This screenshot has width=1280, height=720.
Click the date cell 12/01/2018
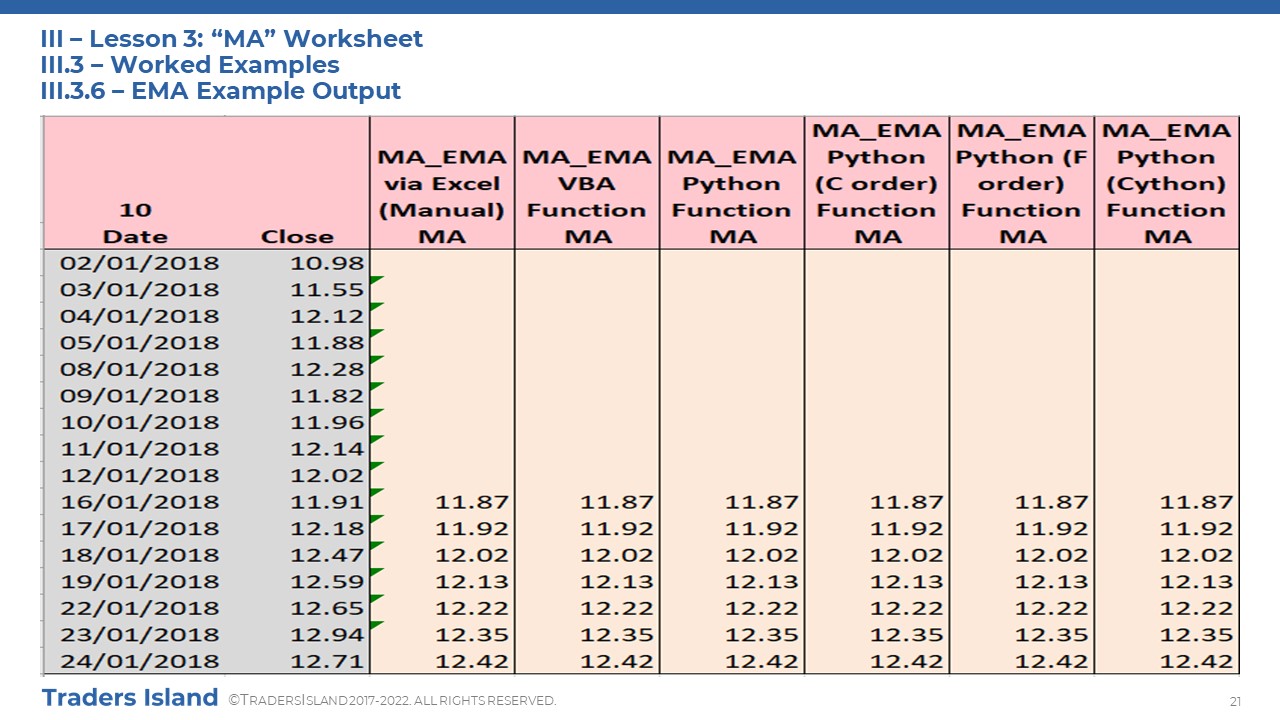(140, 475)
